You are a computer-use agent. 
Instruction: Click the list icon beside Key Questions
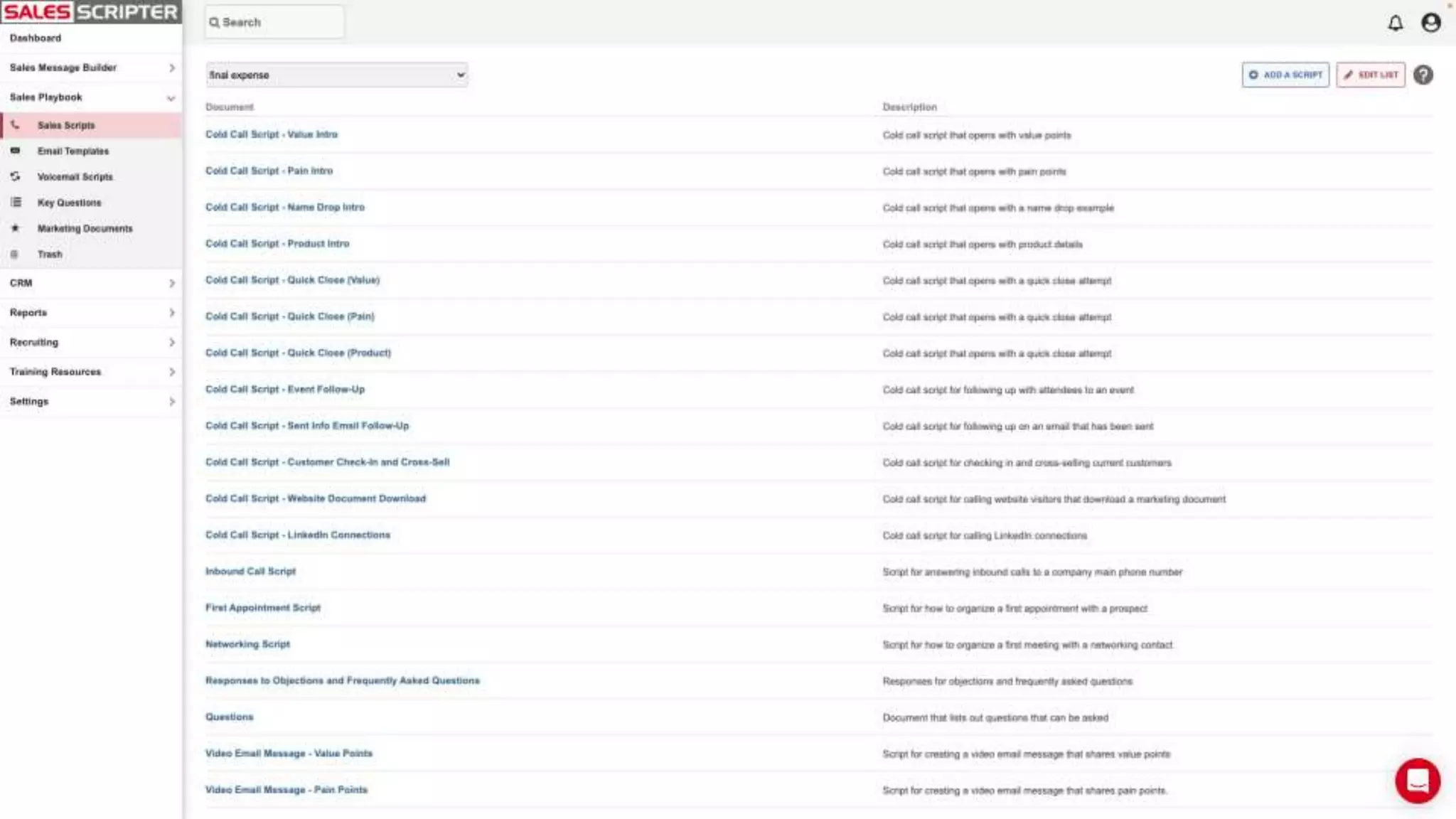pos(15,203)
